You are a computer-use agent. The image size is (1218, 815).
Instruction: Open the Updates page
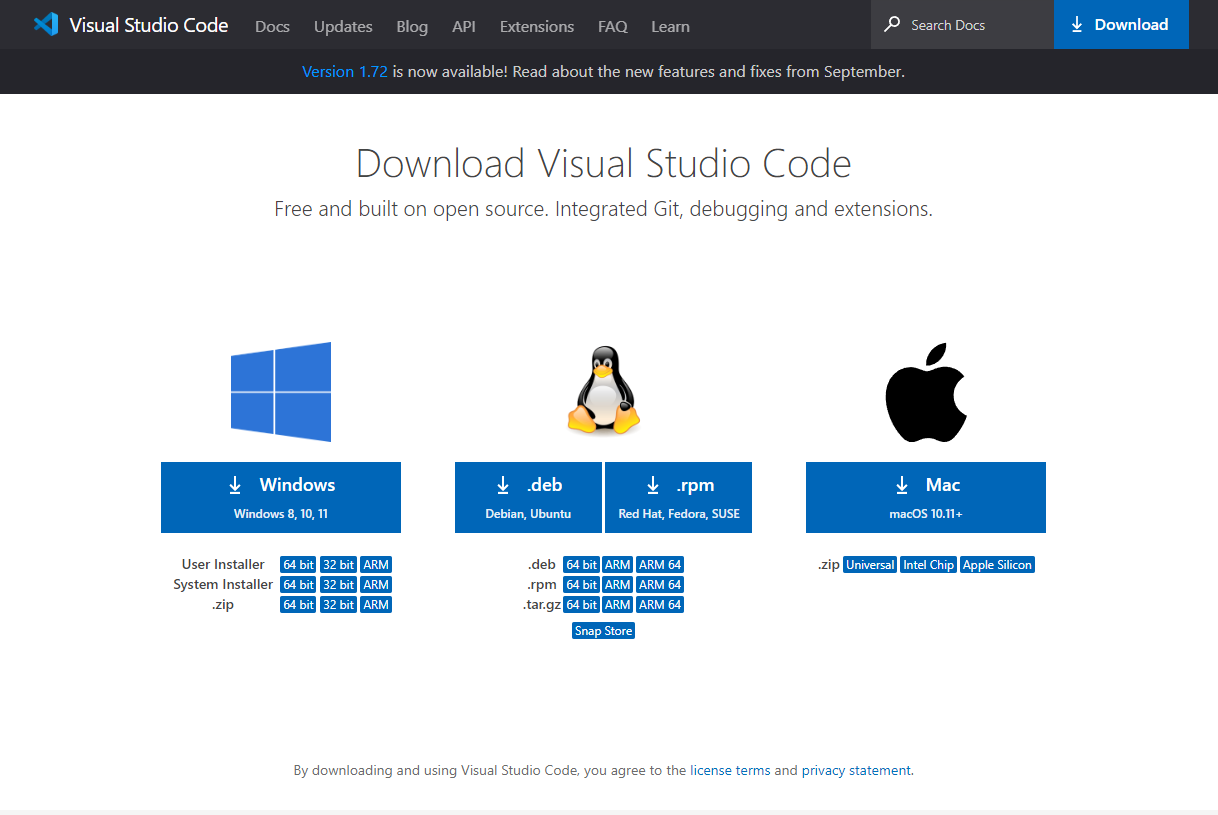pyautogui.click(x=343, y=27)
